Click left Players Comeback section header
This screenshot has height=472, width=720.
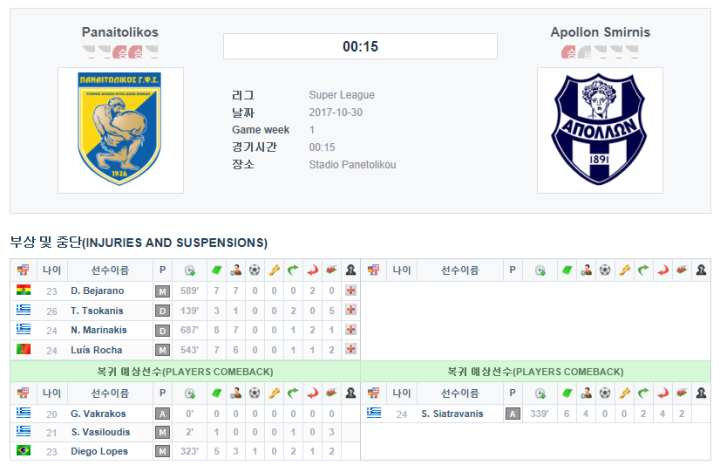(x=185, y=371)
